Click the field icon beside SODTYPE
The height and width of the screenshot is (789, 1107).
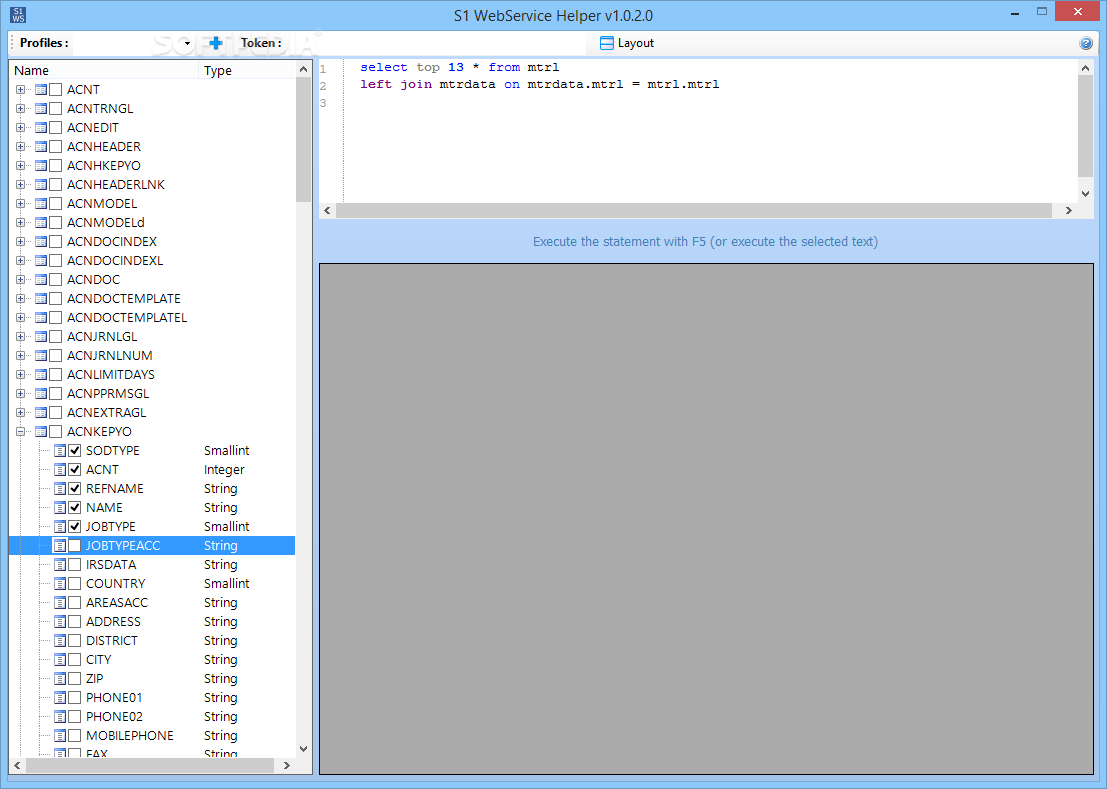[60, 450]
